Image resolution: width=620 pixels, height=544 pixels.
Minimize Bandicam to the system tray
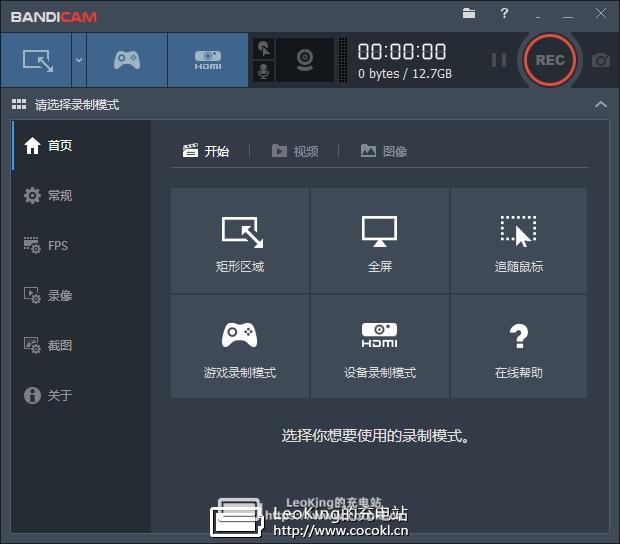tap(538, 16)
